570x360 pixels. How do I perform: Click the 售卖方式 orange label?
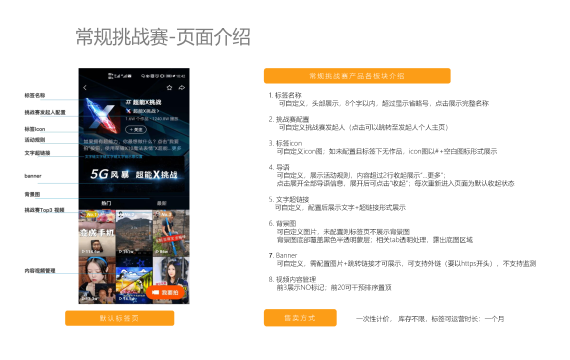pos(300,318)
